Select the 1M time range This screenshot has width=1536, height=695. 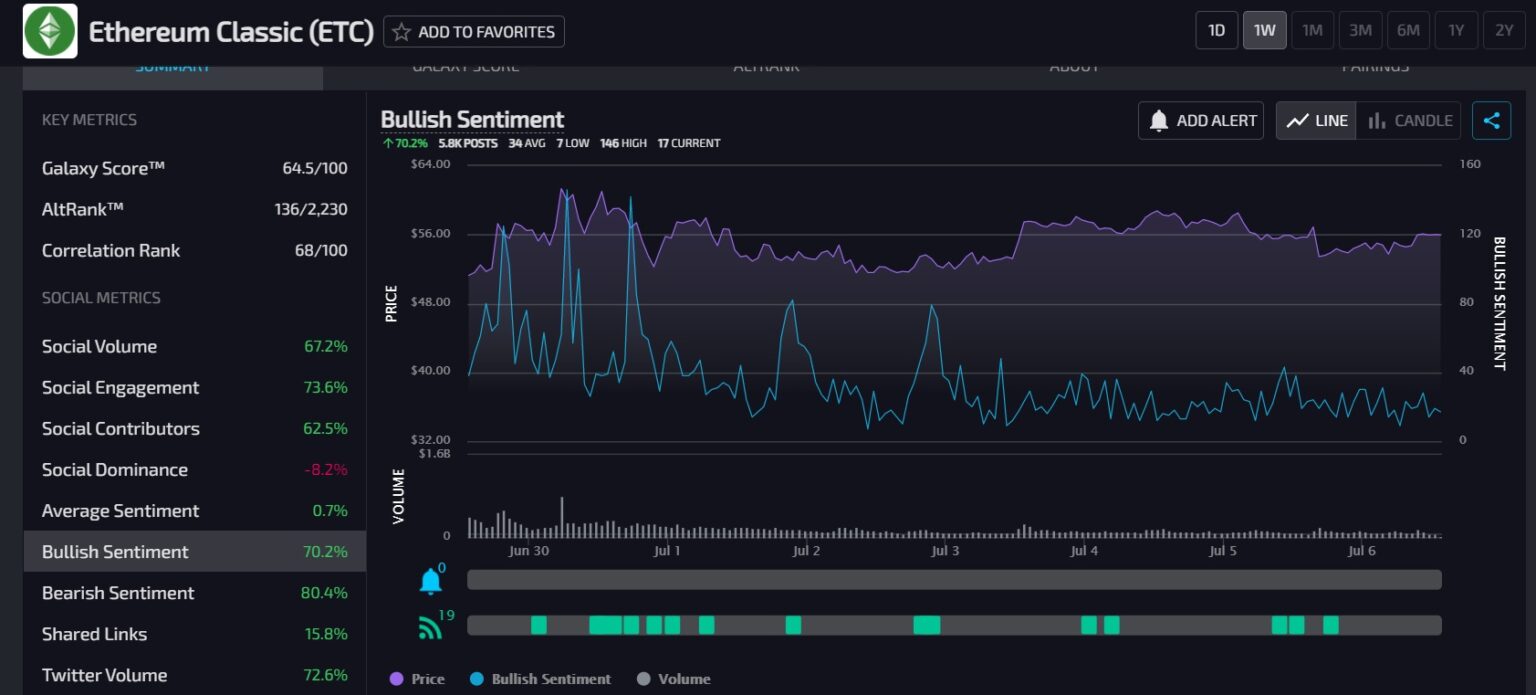[1312, 30]
